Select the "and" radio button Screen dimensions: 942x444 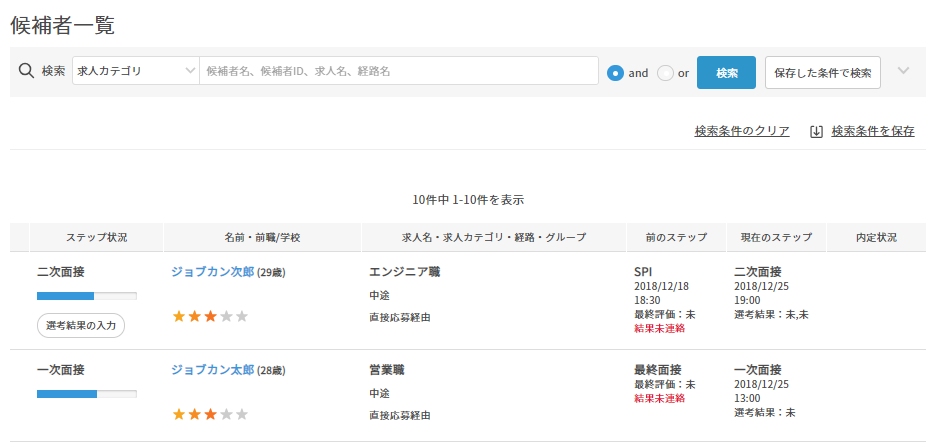pyautogui.click(x=616, y=72)
